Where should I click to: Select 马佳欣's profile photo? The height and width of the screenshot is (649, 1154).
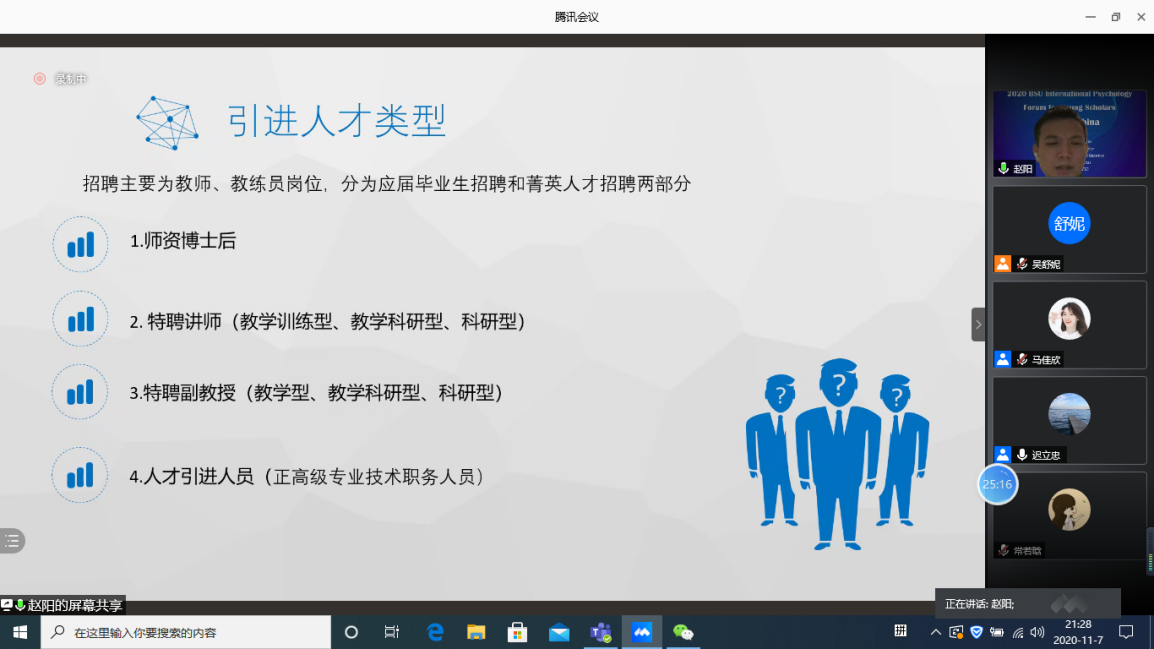click(1069, 319)
